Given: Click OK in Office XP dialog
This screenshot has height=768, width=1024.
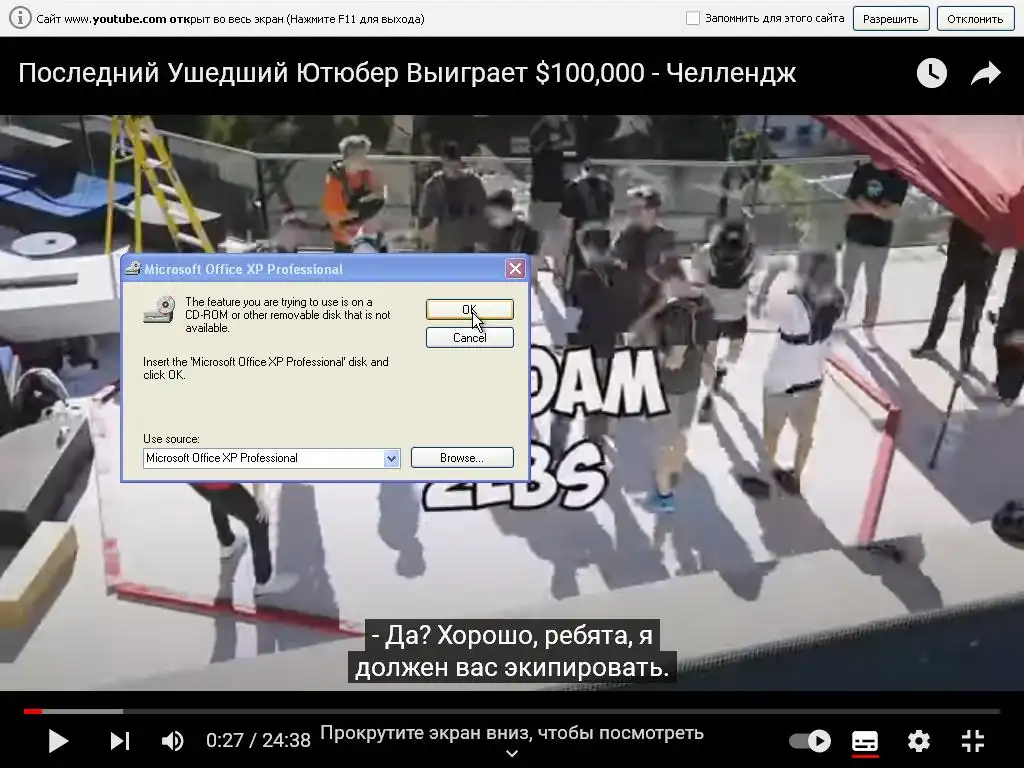Looking at the screenshot, I should pyautogui.click(x=470, y=310).
